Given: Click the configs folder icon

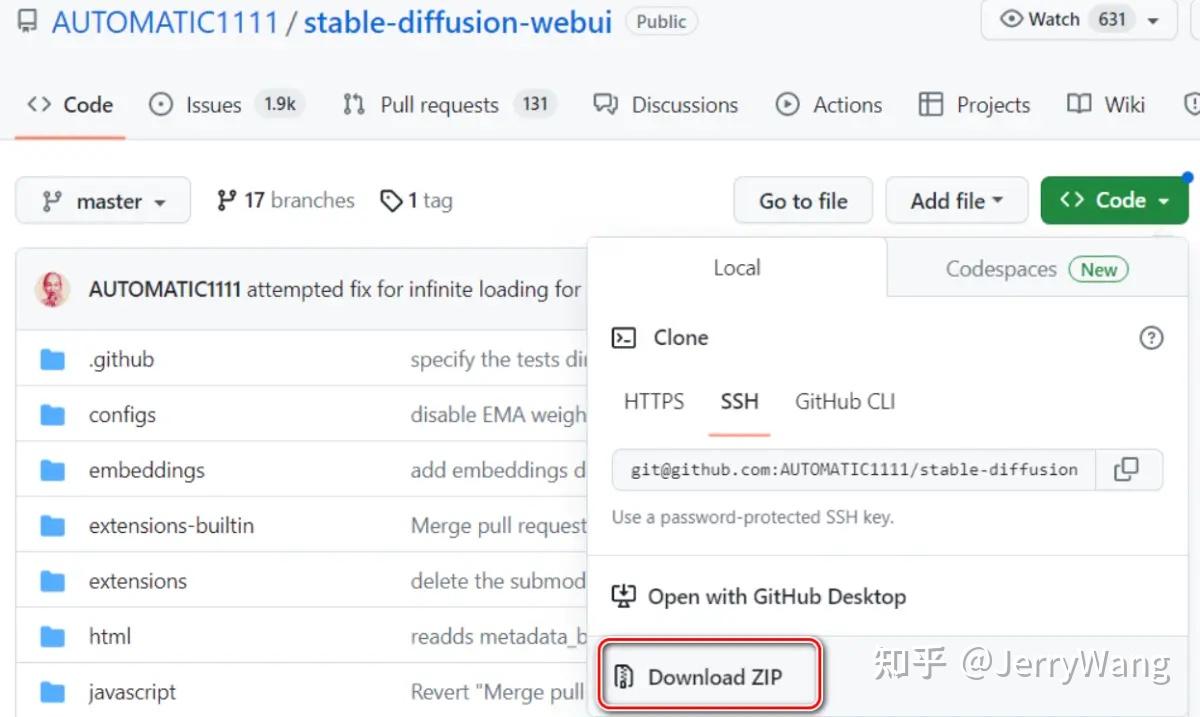Looking at the screenshot, I should click(52, 415).
